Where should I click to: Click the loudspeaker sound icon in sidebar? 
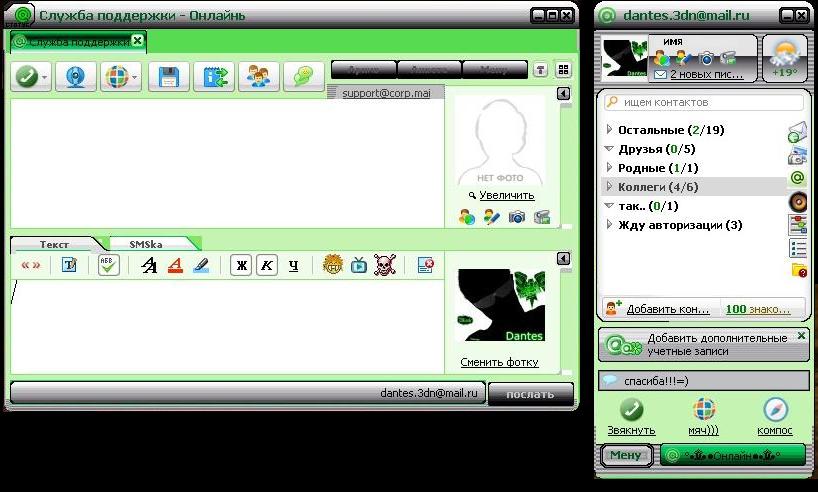tap(798, 201)
